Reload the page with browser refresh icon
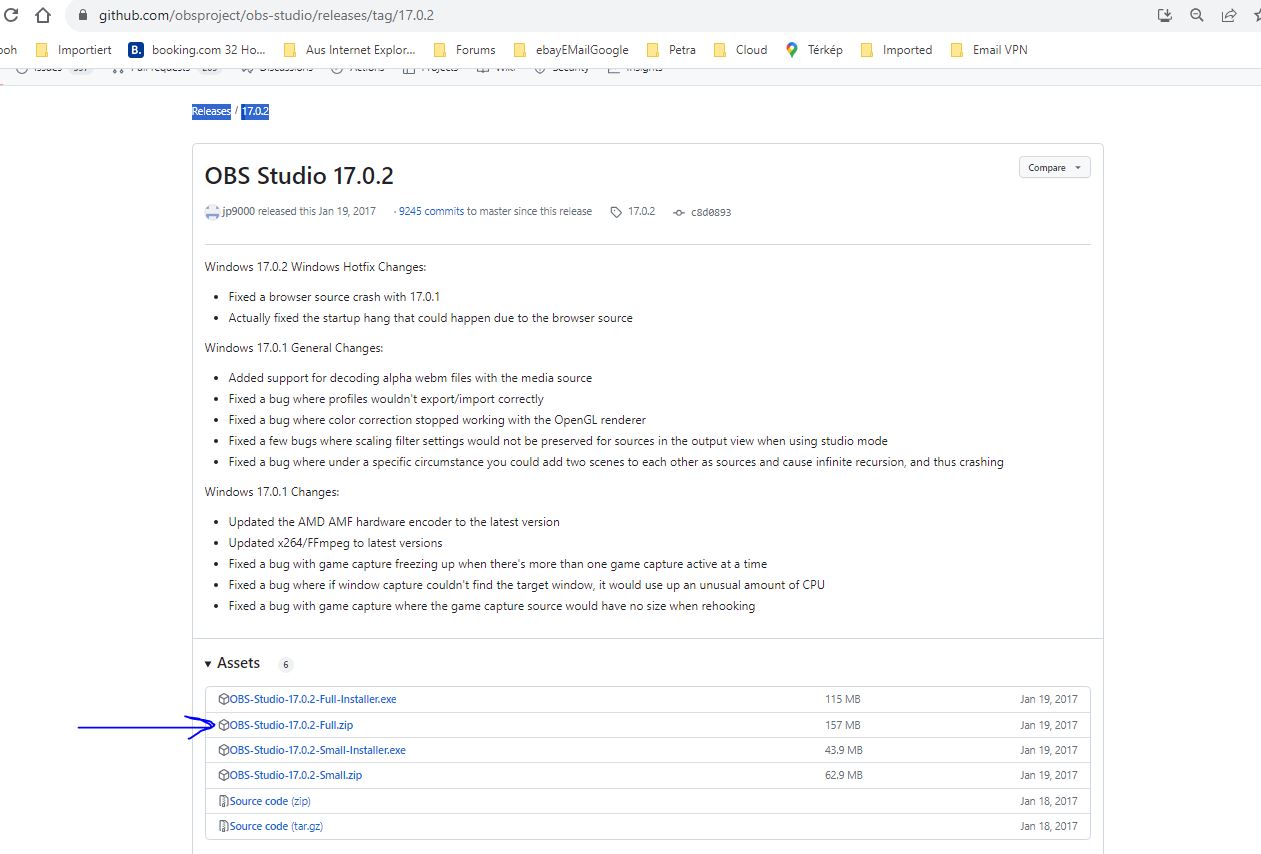The height and width of the screenshot is (854, 1261). [x=12, y=16]
